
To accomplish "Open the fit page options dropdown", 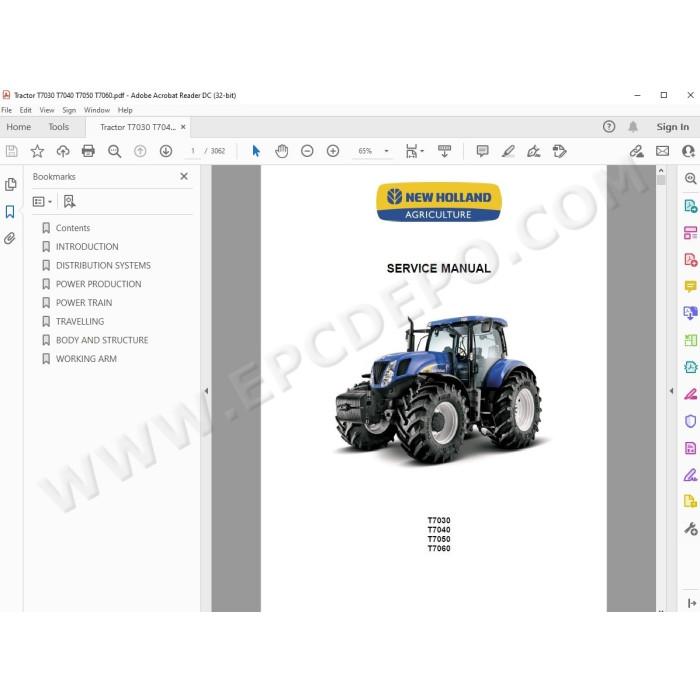I will pyautogui.click(x=414, y=151).
